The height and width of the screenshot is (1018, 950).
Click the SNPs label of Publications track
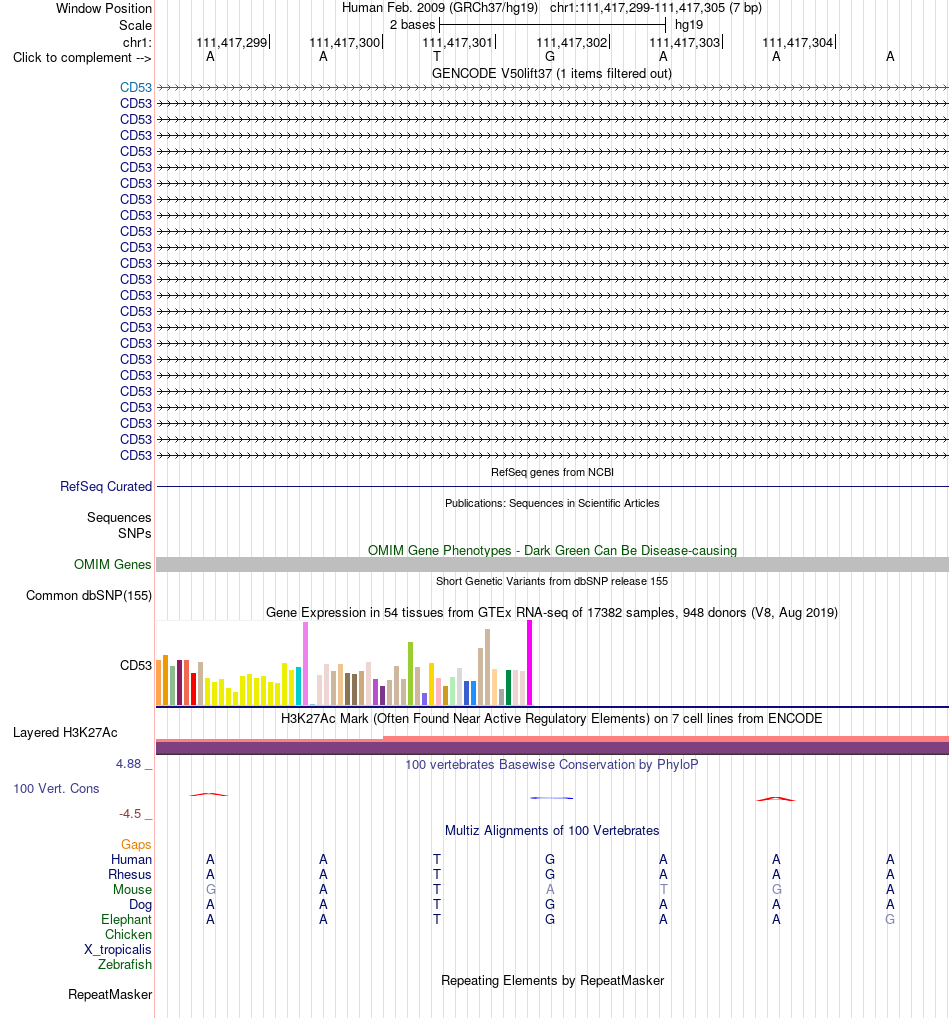134,533
